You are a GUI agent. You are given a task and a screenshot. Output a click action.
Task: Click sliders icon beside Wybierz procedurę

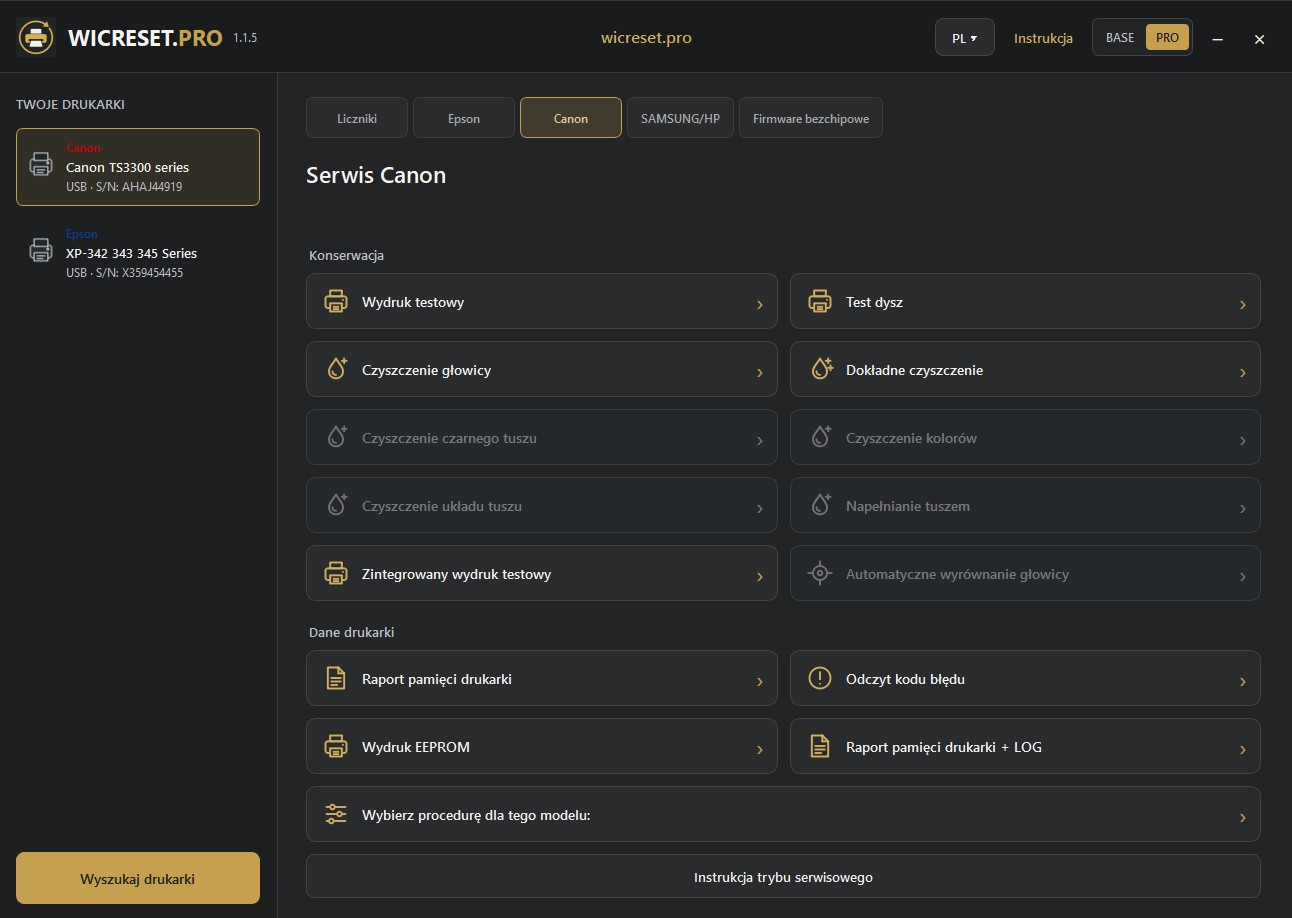click(x=336, y=814)
